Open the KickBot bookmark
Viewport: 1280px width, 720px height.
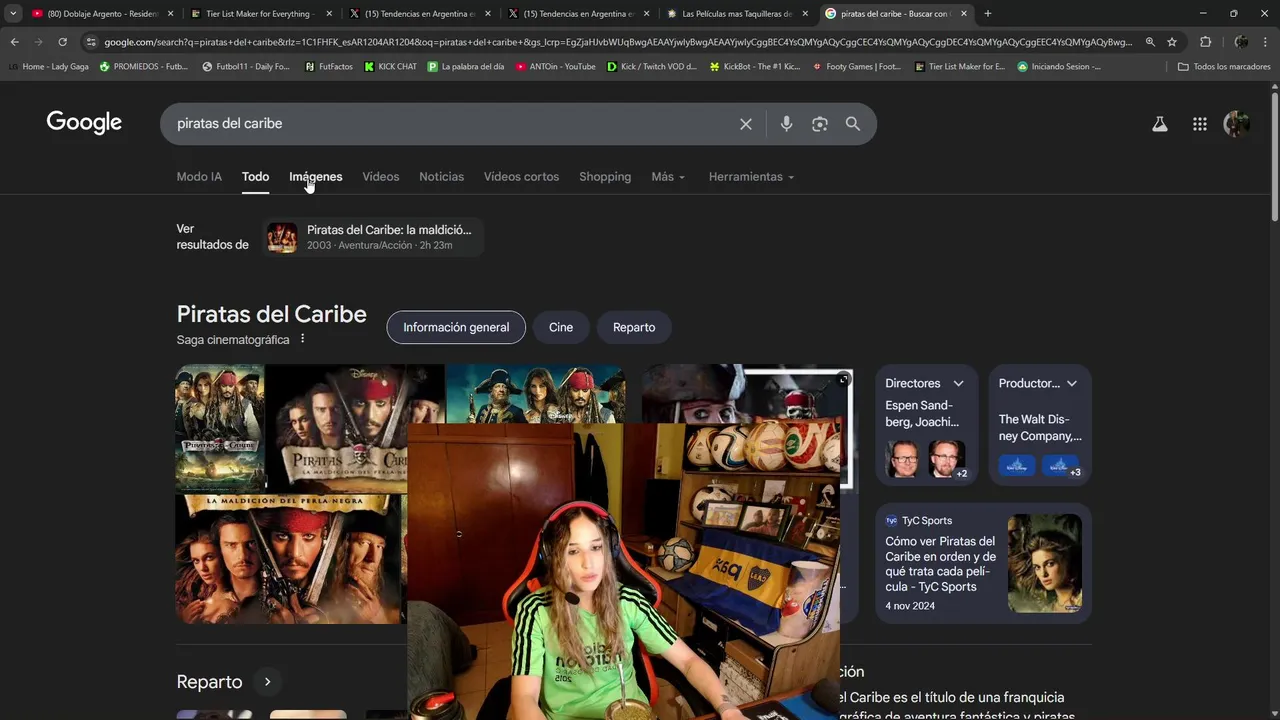pos(755,67)
